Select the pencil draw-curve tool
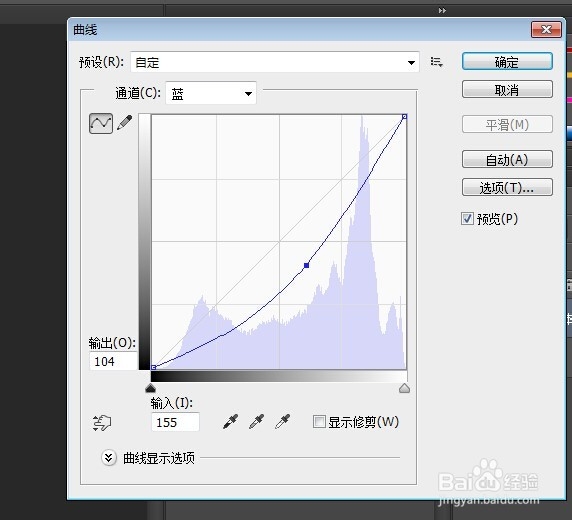The height and width of the screenshot is (520, 572). 125,123
